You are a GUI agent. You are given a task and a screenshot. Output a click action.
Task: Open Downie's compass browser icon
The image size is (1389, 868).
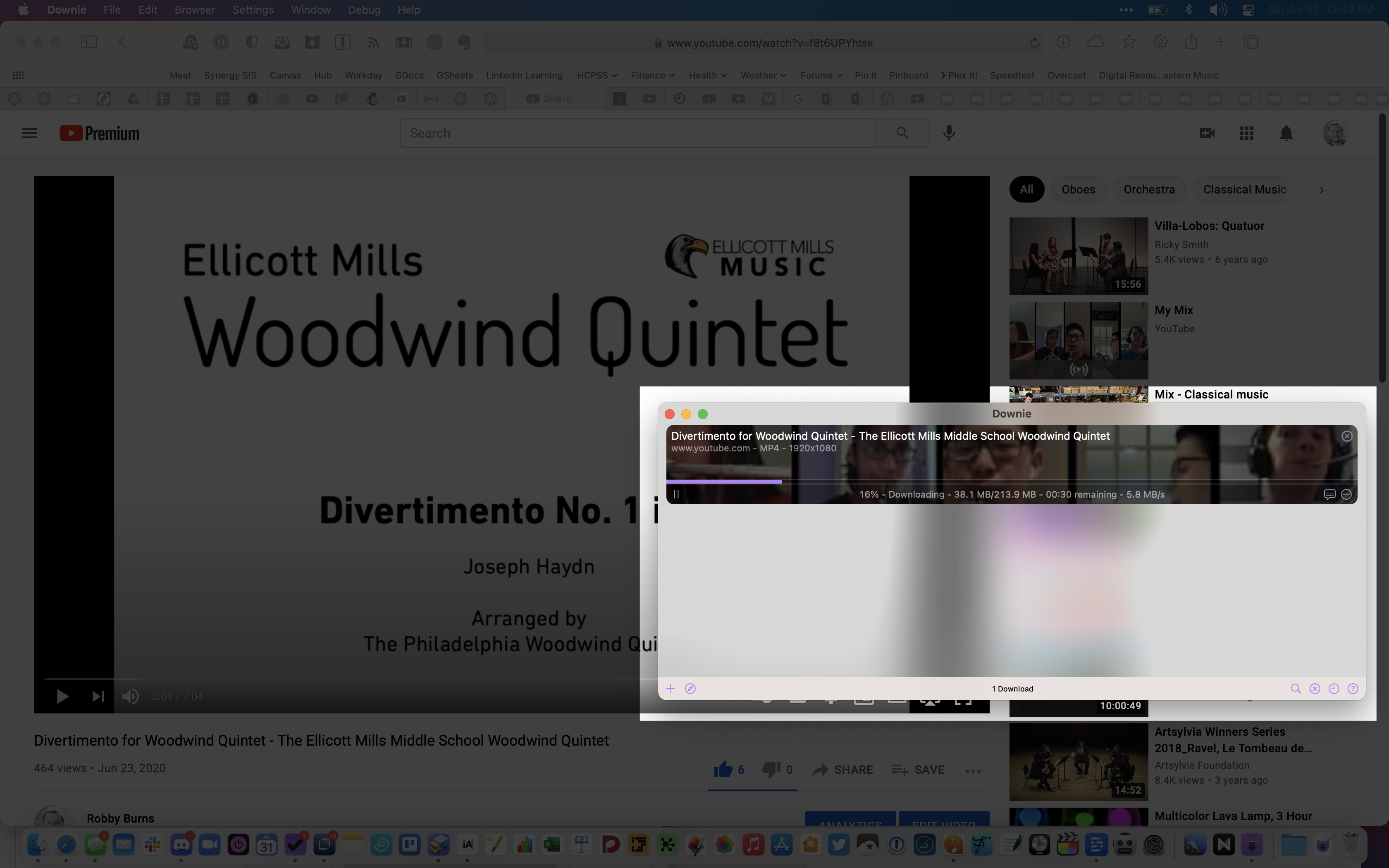tap(690, 688)
